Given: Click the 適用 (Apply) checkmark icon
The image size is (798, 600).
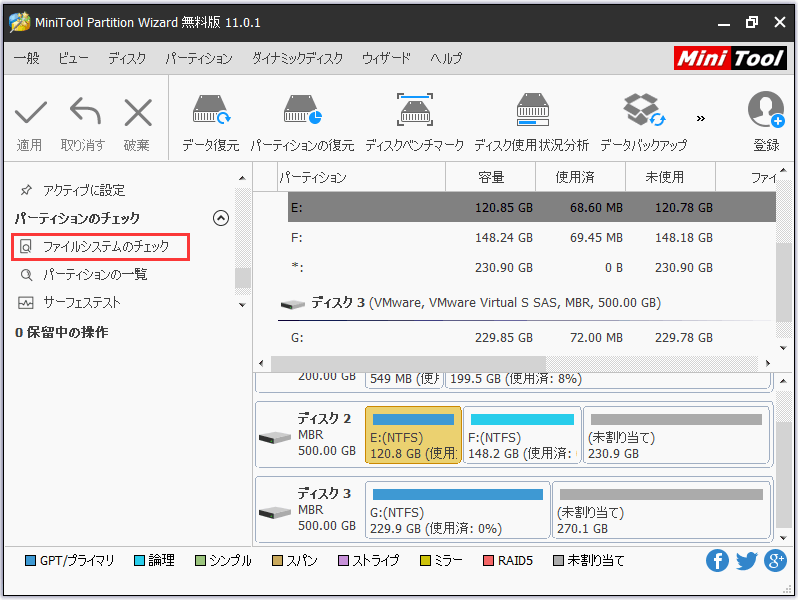Looking at the screenshot, I should tap(31, 112).
